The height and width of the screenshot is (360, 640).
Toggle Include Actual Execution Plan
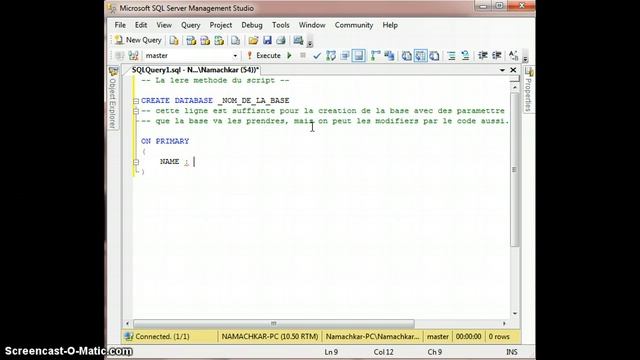coord(376,56)
